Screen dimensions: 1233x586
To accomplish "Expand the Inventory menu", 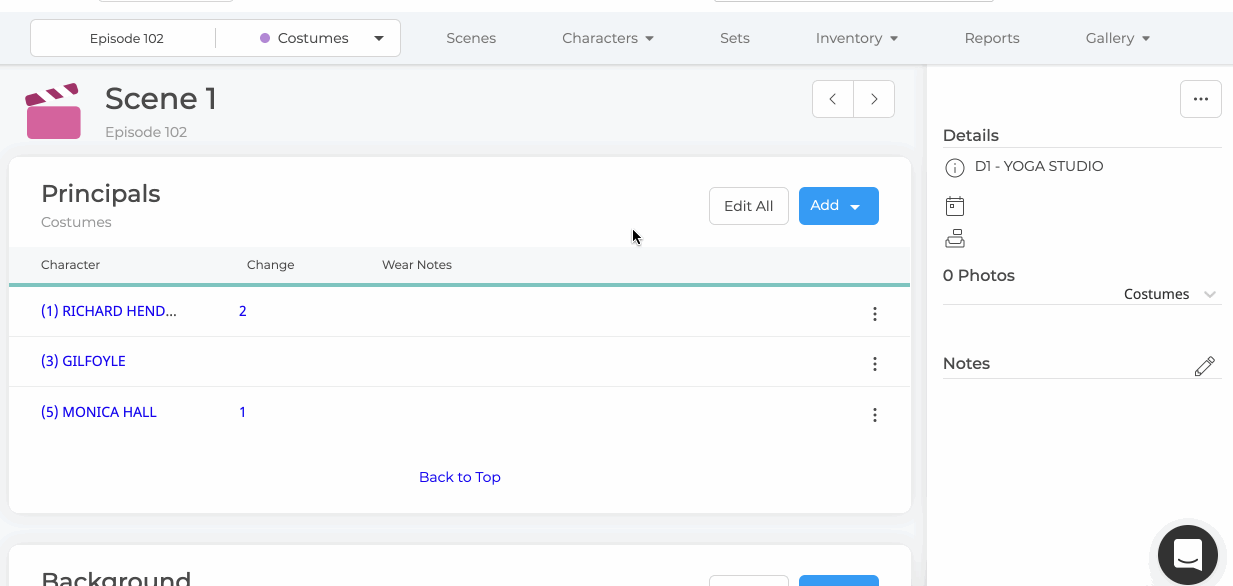I will click(857, 38).
